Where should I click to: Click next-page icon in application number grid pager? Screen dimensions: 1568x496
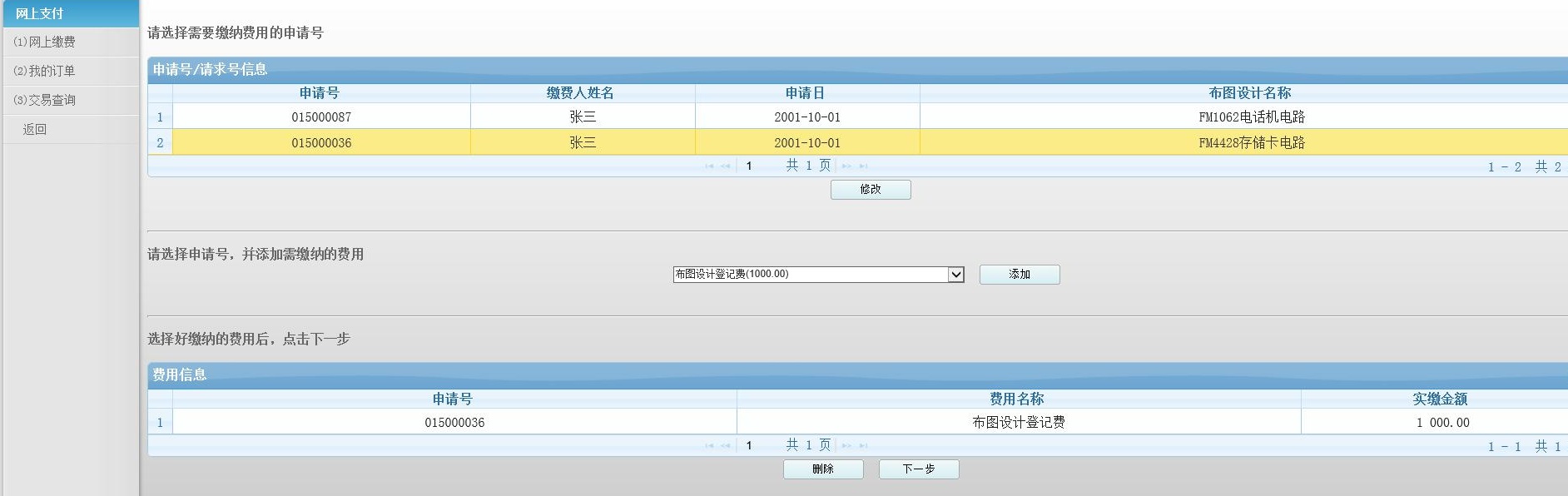[x=846, y=166]
